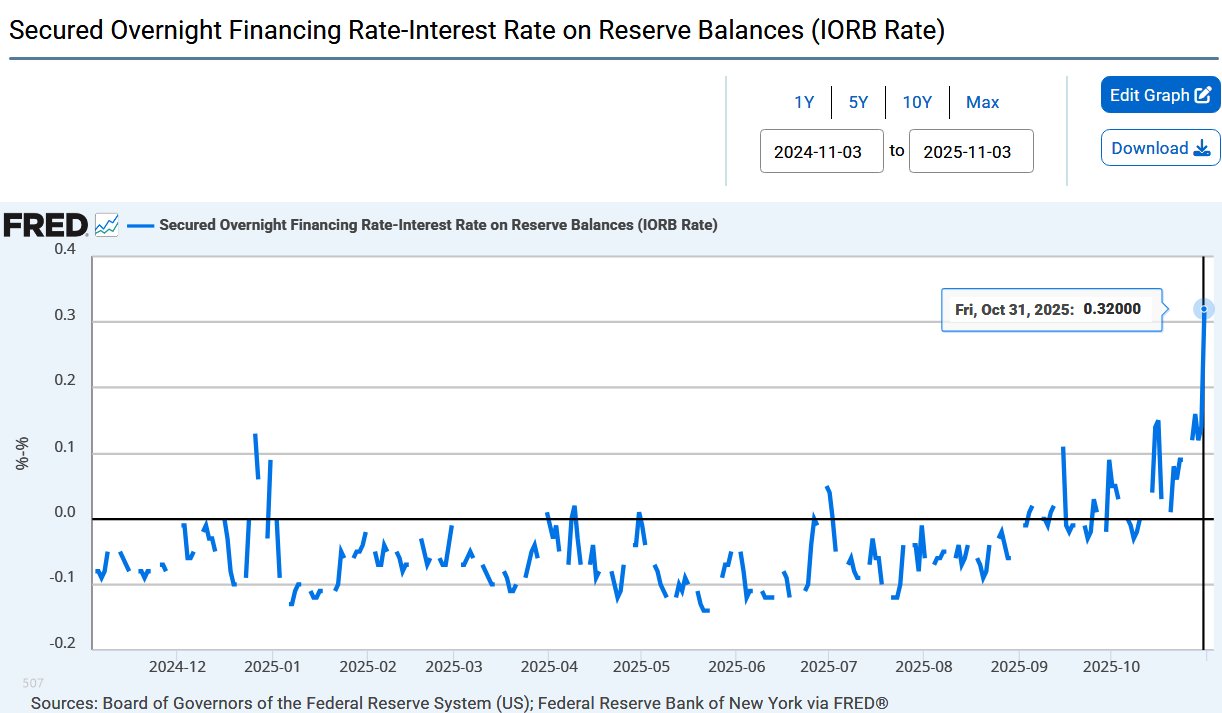1222x713 pixels.
Task: Click the blue line swatch in legend
Action: (140, 225)
